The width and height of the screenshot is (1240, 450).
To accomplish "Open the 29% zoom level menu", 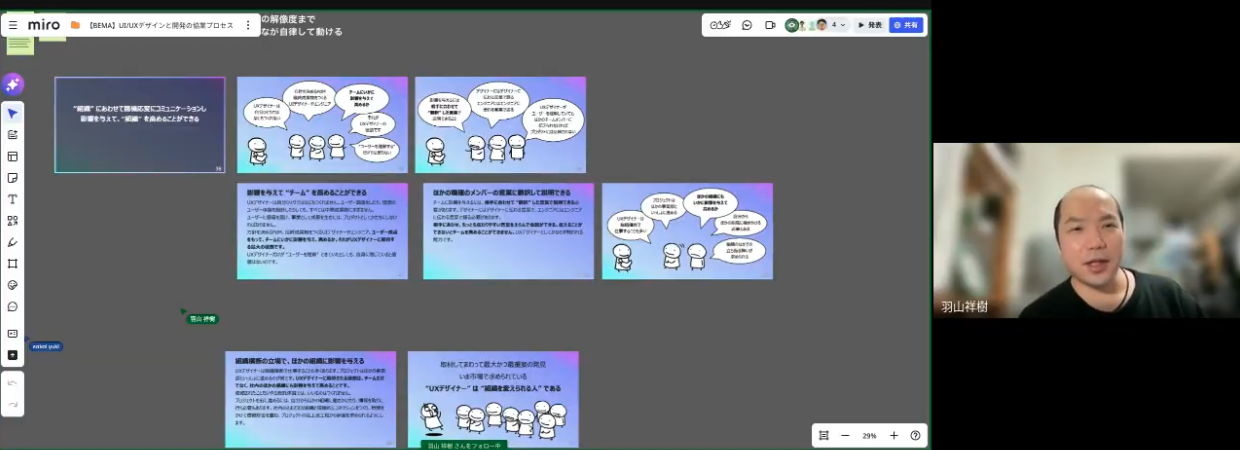I will click(869, 436).
